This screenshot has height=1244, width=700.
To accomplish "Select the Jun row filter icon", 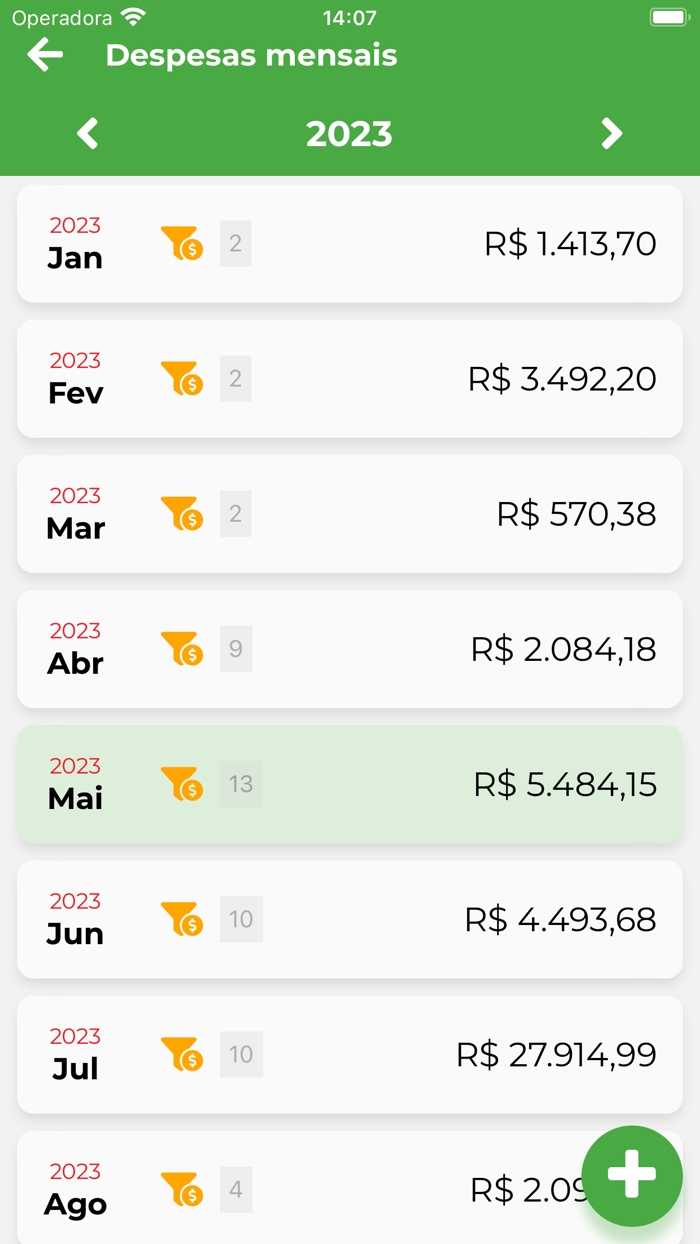I will click(181, 919).
